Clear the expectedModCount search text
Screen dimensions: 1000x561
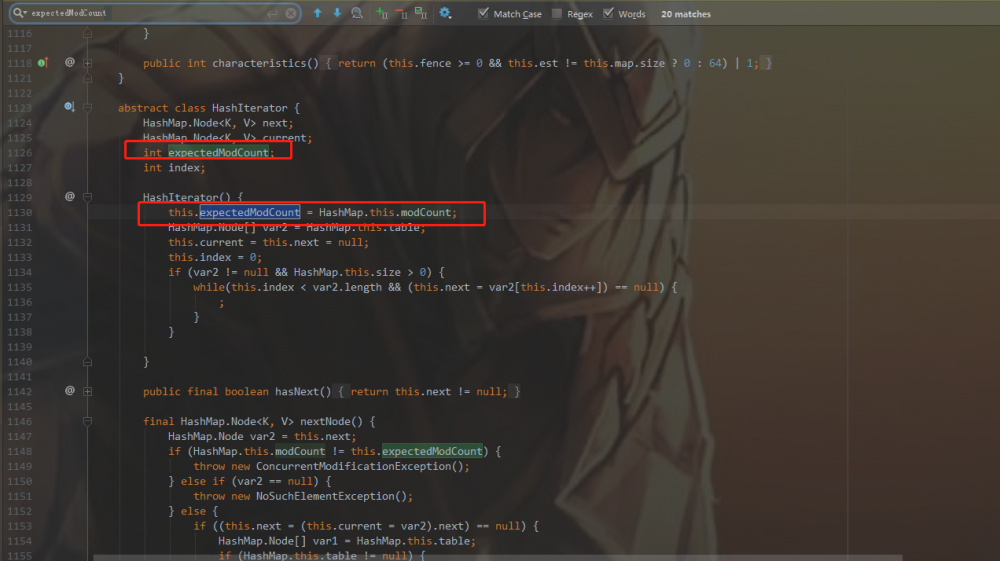291,13
